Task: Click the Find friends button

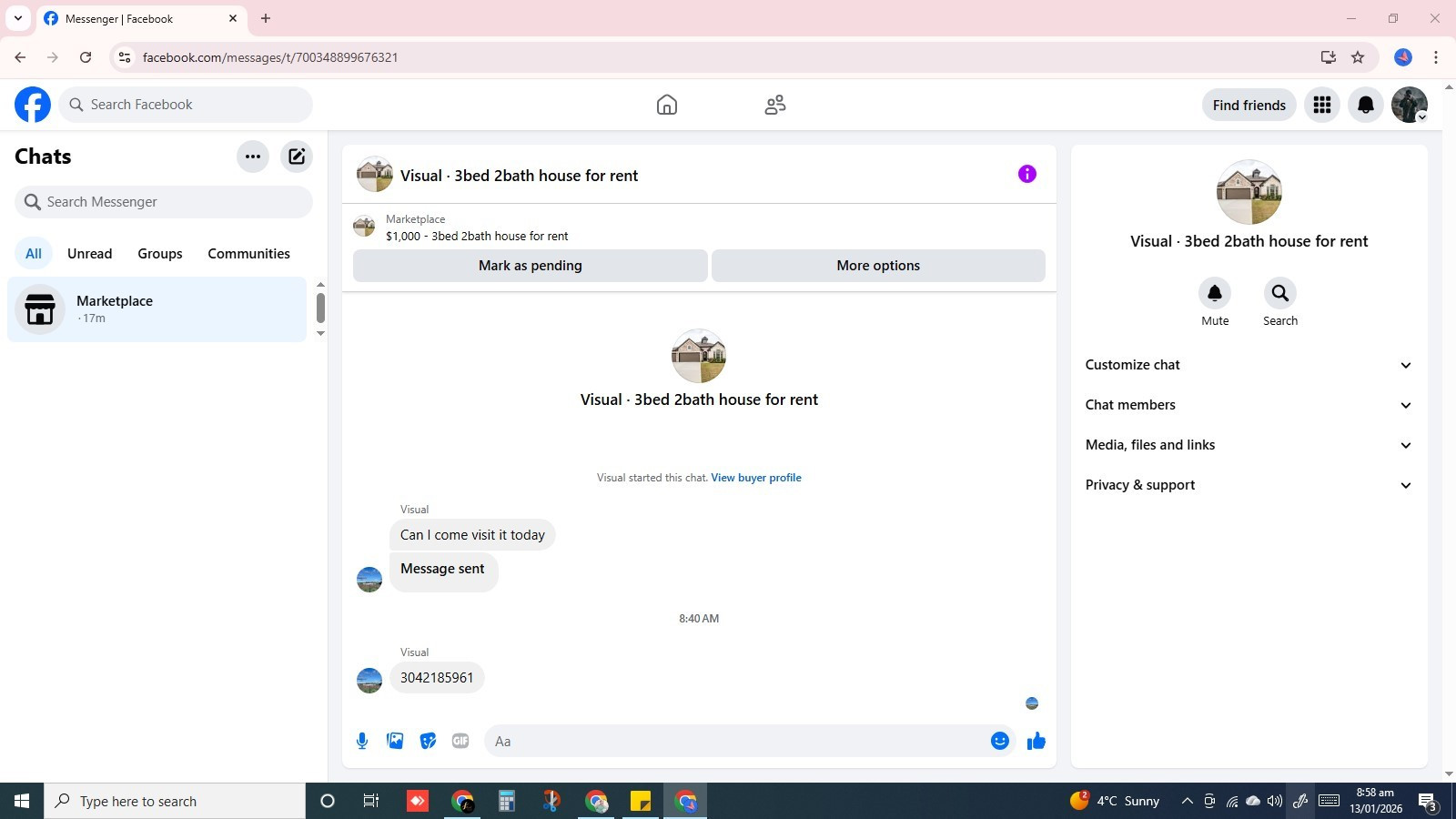Action: coord(1249,105)
